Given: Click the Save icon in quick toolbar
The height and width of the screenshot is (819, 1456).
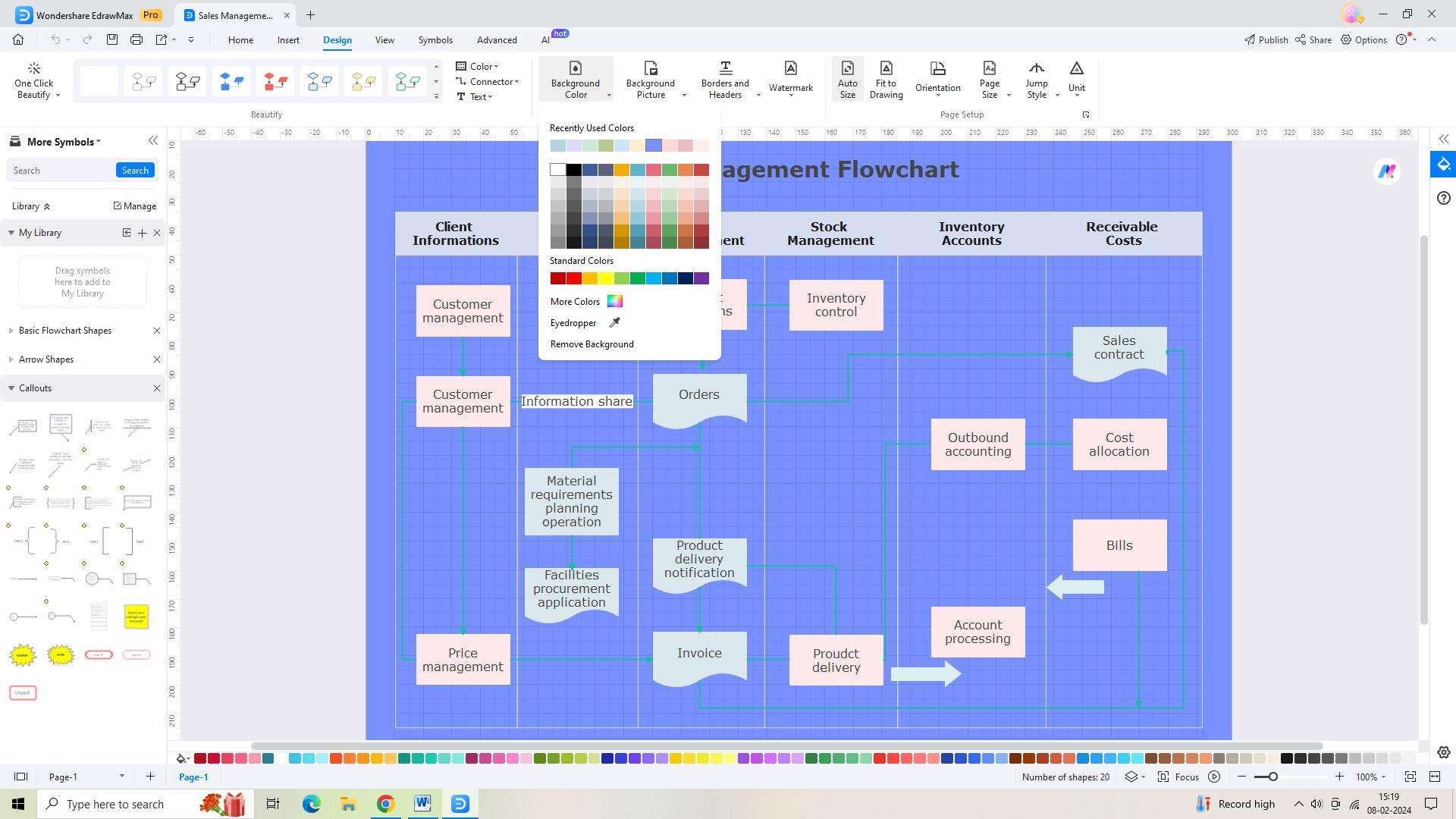Looking at the screenshot, I should [x=112, y=39].
